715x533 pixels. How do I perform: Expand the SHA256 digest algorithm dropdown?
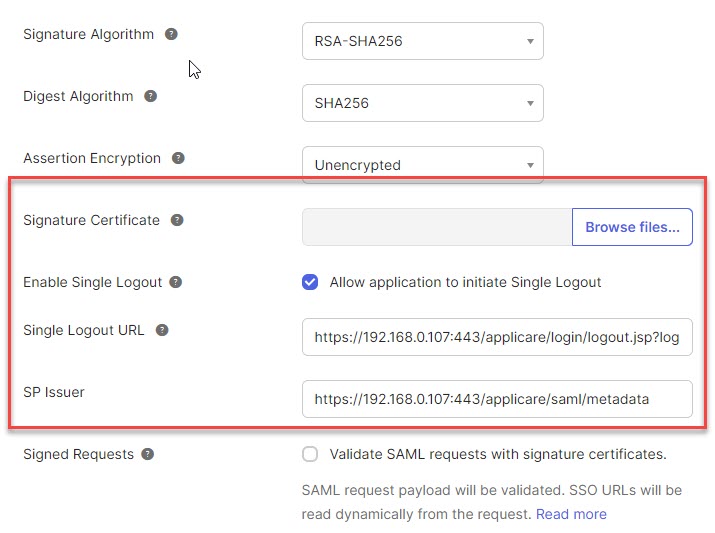pos(422,103)
